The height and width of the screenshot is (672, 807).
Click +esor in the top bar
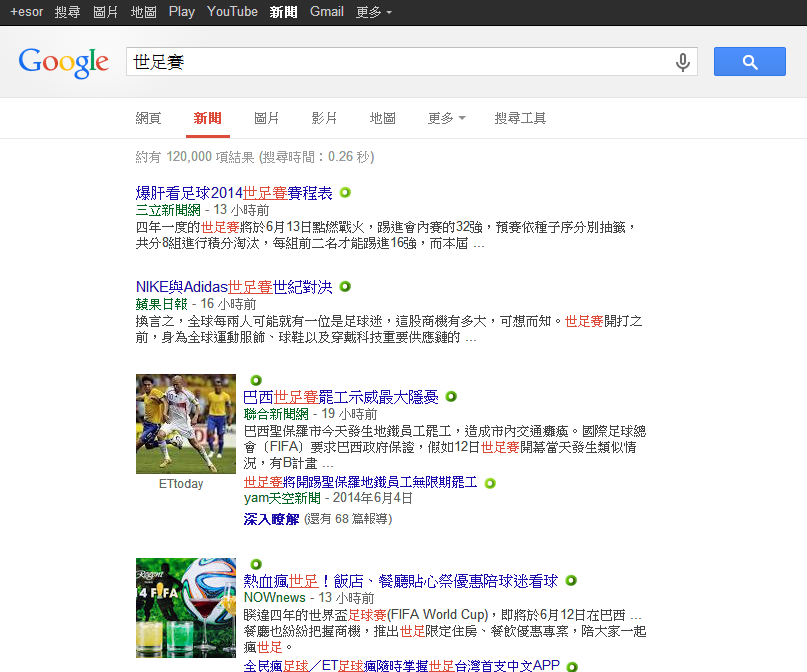click(27, 12)
